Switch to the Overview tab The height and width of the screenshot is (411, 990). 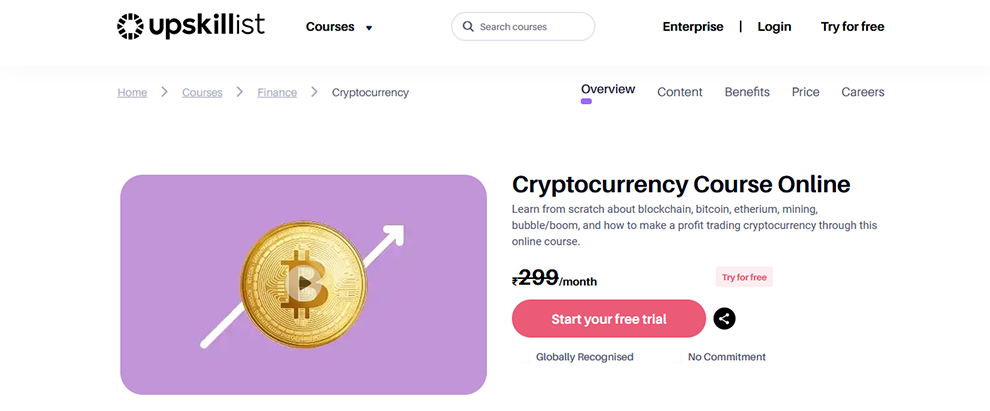pyautogui.click(x=608, y=89)
